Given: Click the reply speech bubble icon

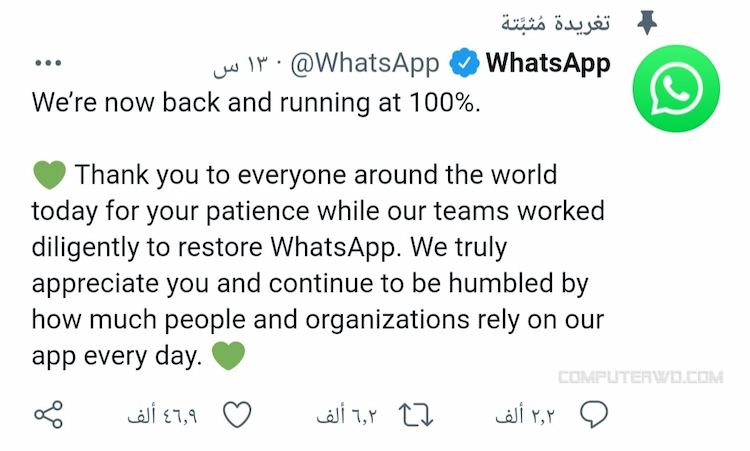Looking at the screenshot, I should (594, 414).
